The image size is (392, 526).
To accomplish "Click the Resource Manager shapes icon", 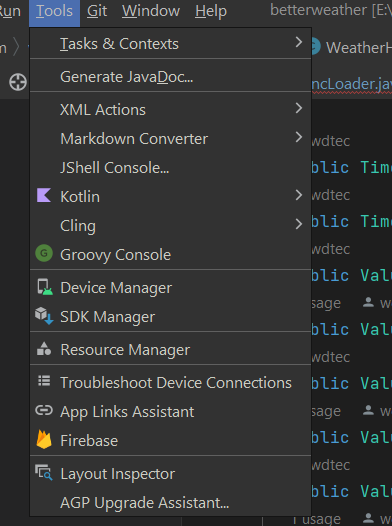I will click(x=44, y=349).
